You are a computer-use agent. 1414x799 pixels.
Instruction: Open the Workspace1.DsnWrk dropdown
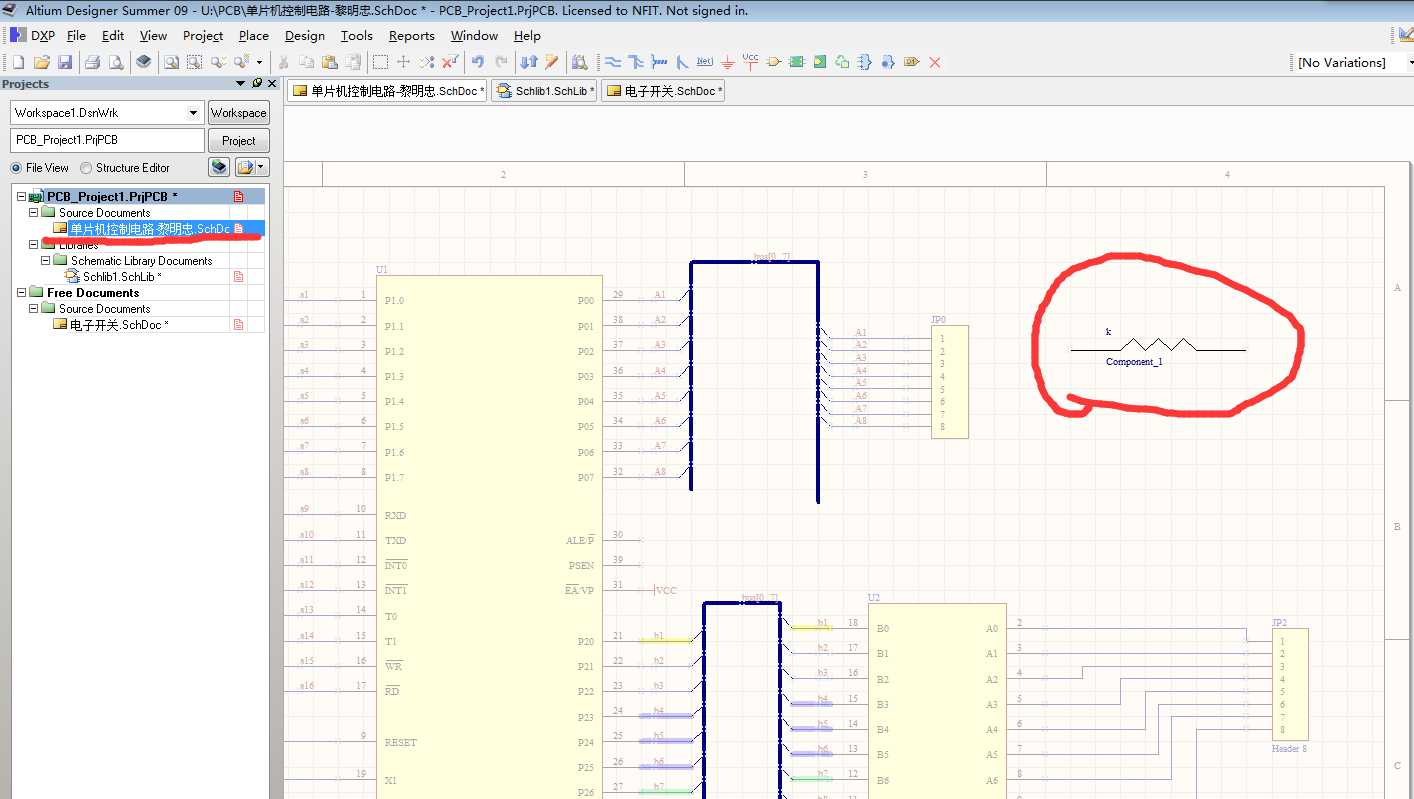coord(194,113)
